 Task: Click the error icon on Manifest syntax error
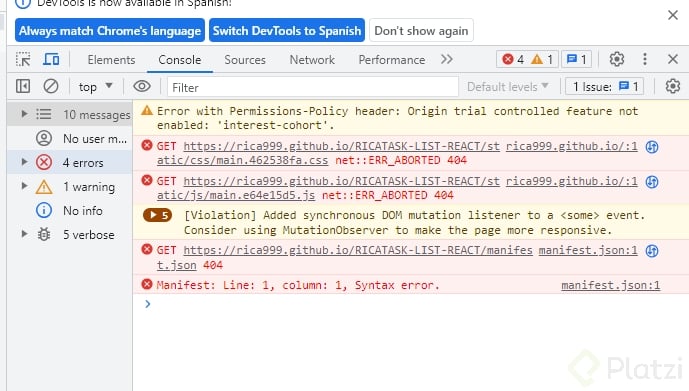(x=147, y=284)
